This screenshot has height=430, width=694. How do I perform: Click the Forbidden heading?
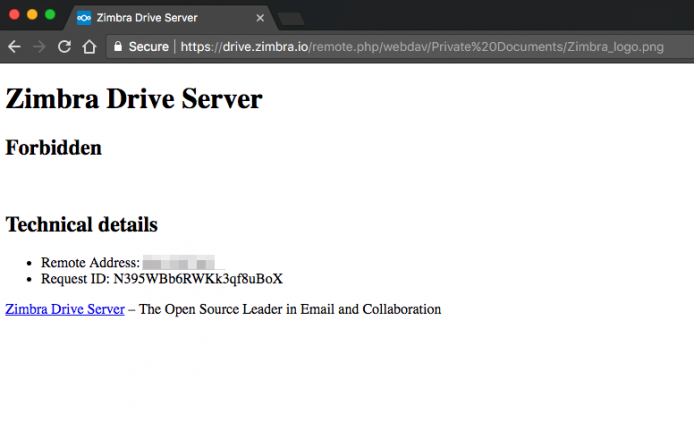tap(54, 147)
